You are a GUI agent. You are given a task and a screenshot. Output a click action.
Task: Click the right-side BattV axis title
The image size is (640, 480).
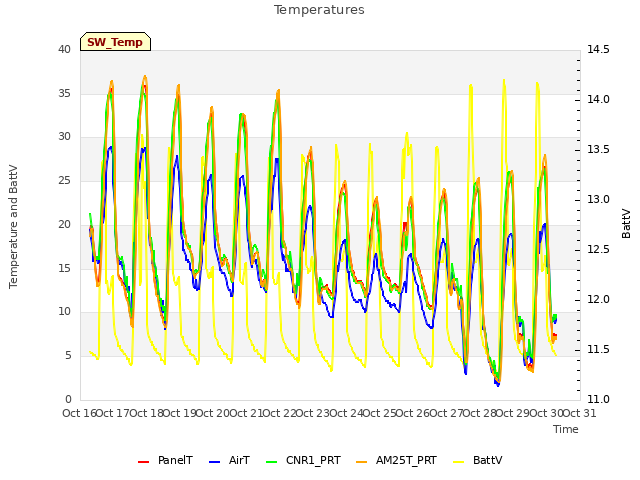(x=626, y=224)
